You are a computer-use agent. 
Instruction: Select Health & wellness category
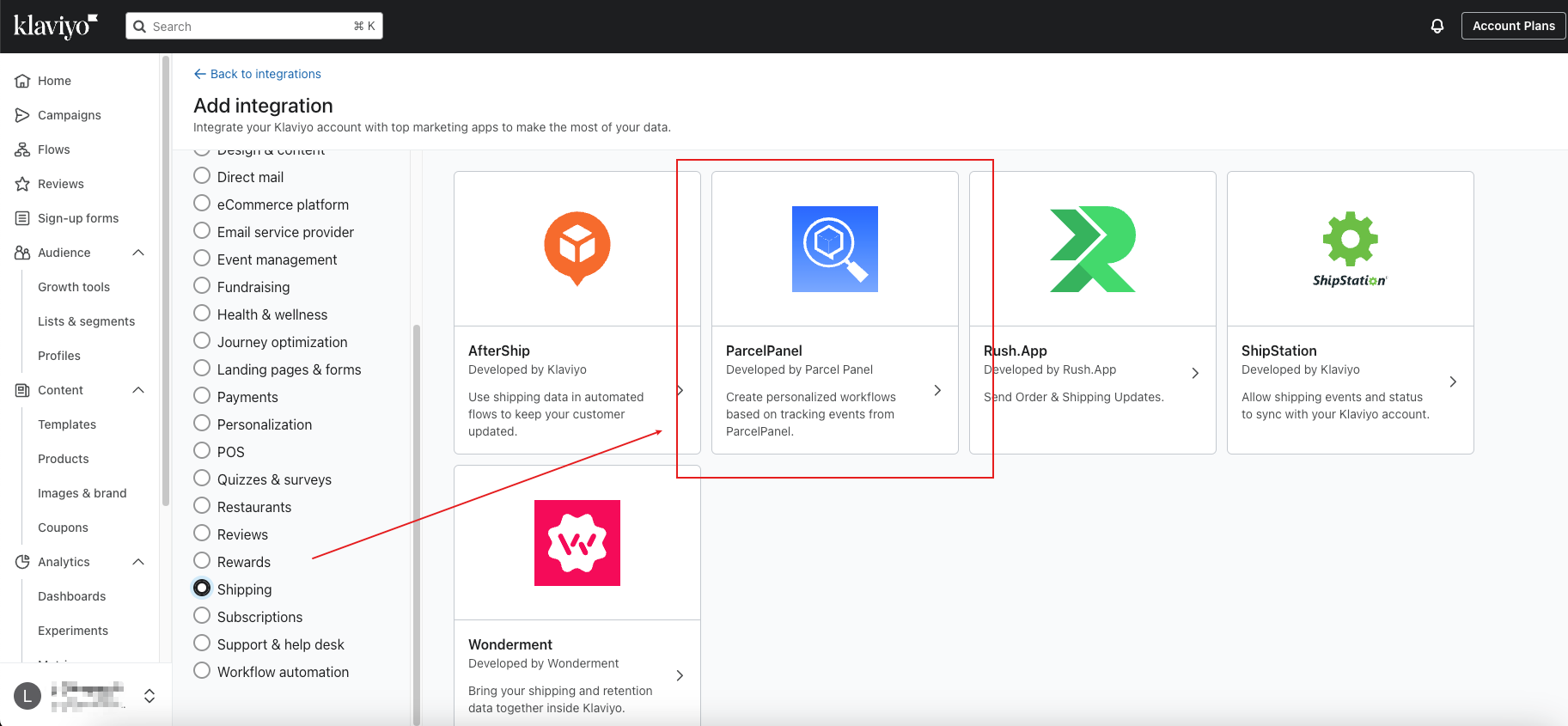click(202, 314)
